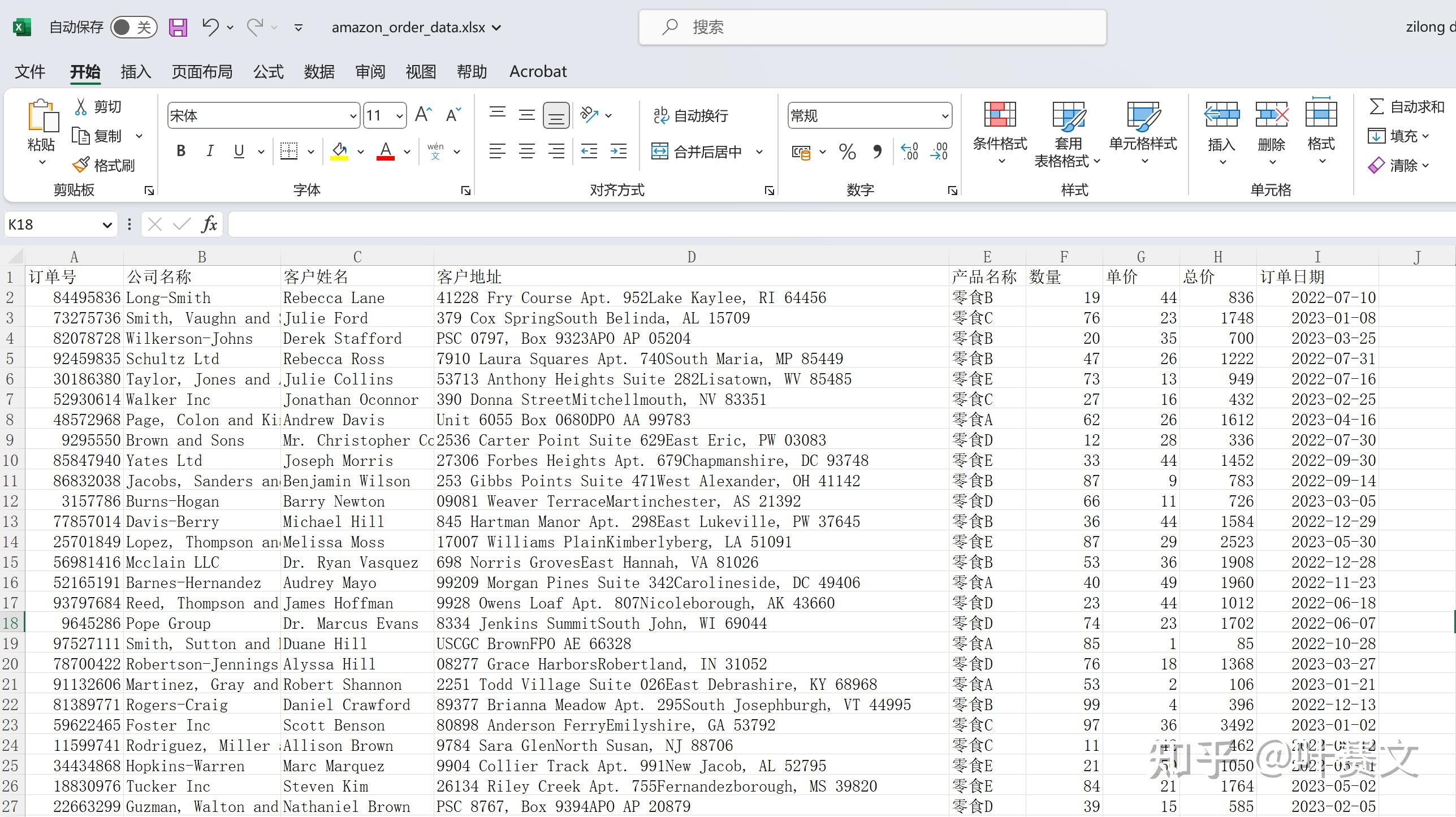Click the align left icon

tap(498, 151)
